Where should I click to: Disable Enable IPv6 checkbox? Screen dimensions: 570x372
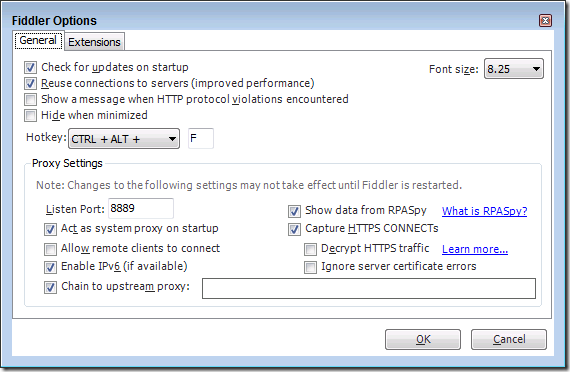(x=50, y=267)
